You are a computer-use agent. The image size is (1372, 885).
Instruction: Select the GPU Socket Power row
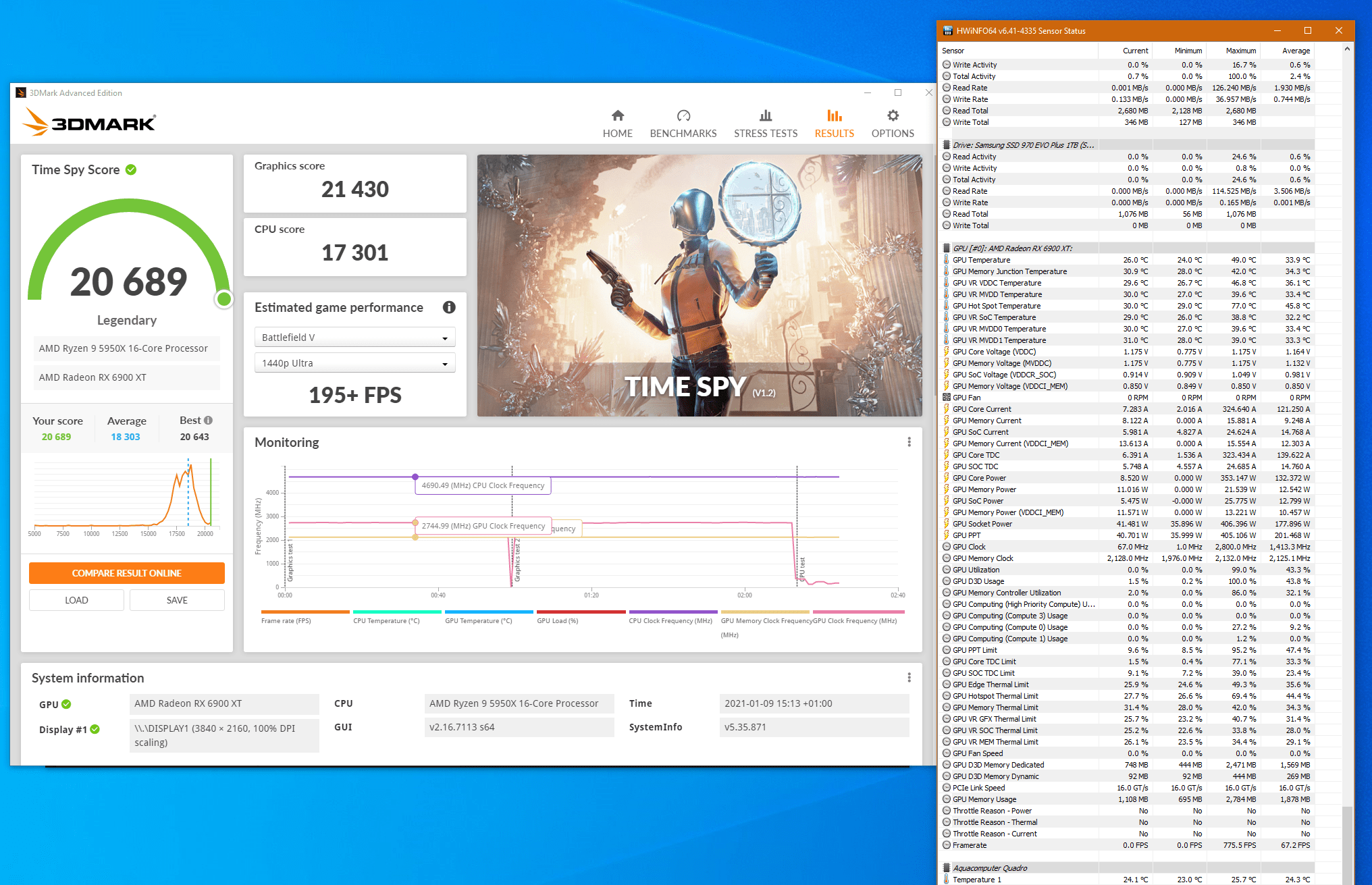(1128, 524)
